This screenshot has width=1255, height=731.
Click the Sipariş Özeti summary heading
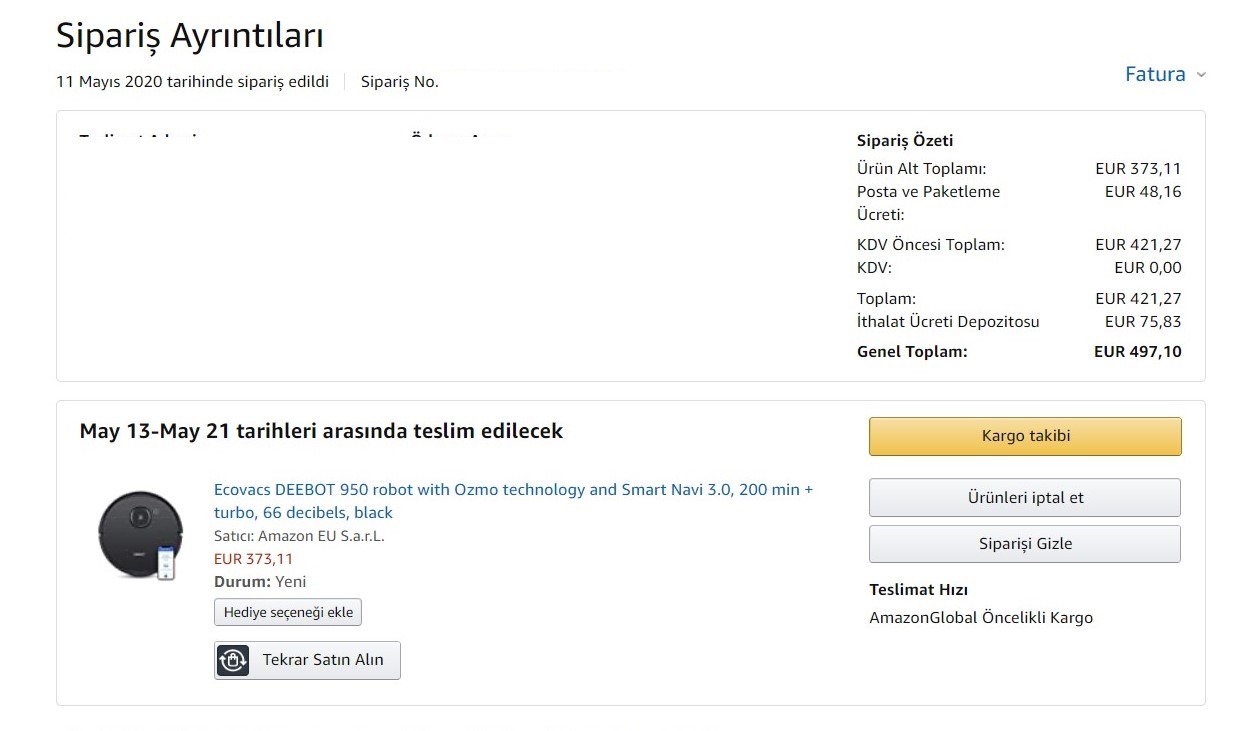905,141
